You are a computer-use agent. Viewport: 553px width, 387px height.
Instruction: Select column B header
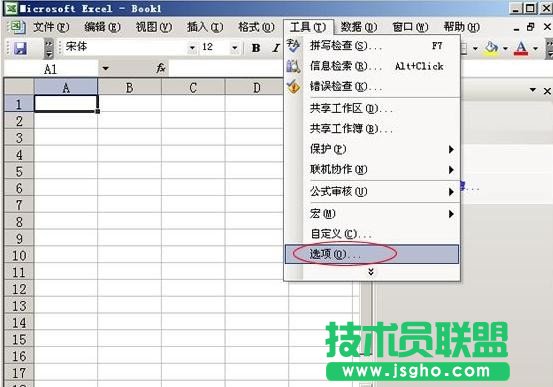point(129,87)
